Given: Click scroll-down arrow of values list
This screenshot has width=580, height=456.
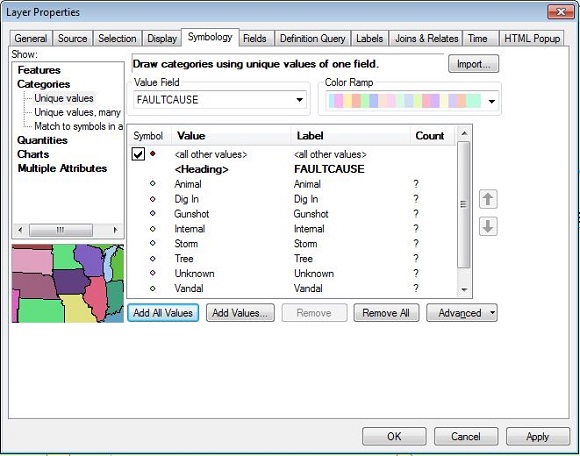Looking at the screenshot, I should 464,290.
